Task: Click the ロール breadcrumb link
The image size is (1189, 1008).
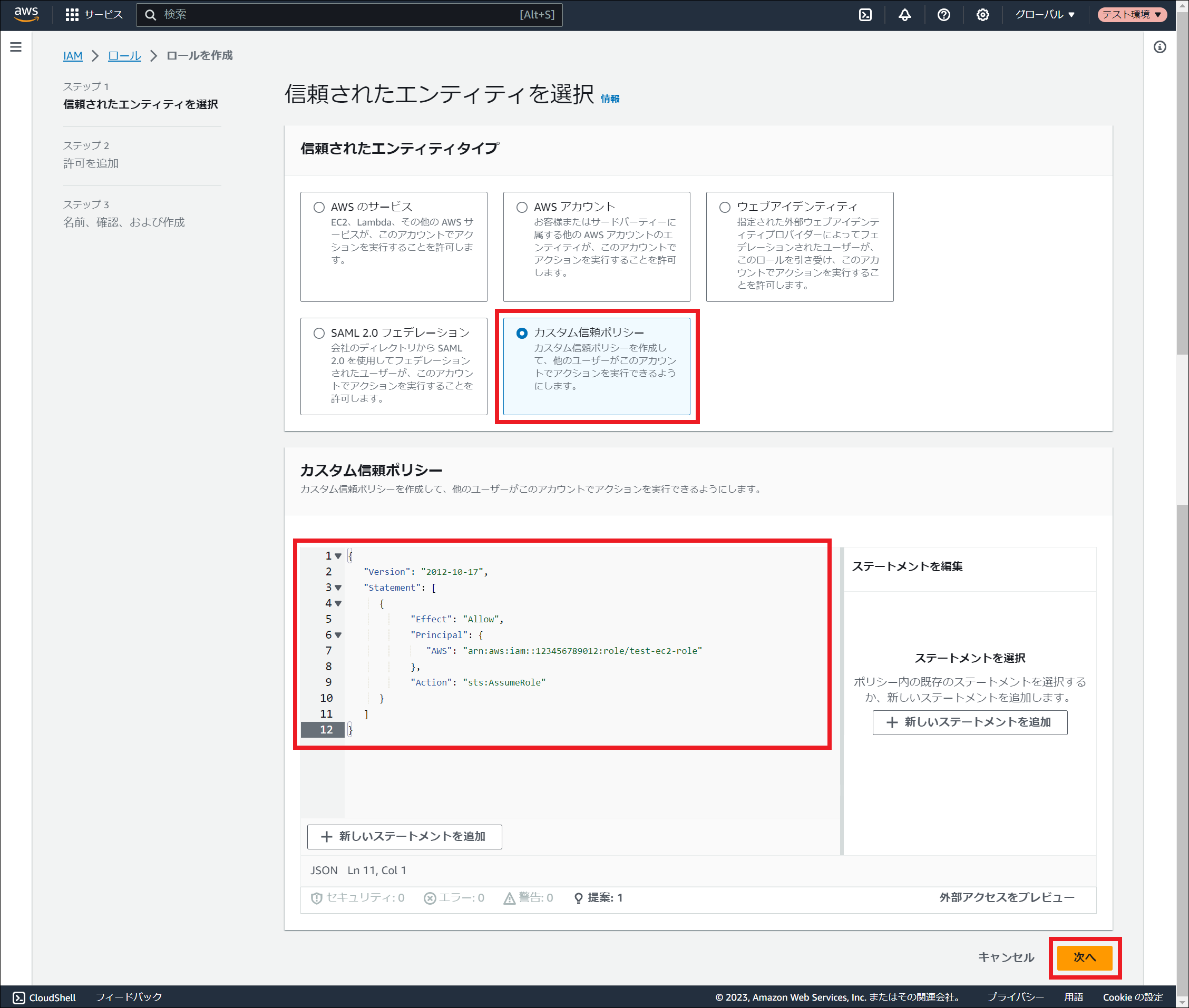Action: click(124, 55)
